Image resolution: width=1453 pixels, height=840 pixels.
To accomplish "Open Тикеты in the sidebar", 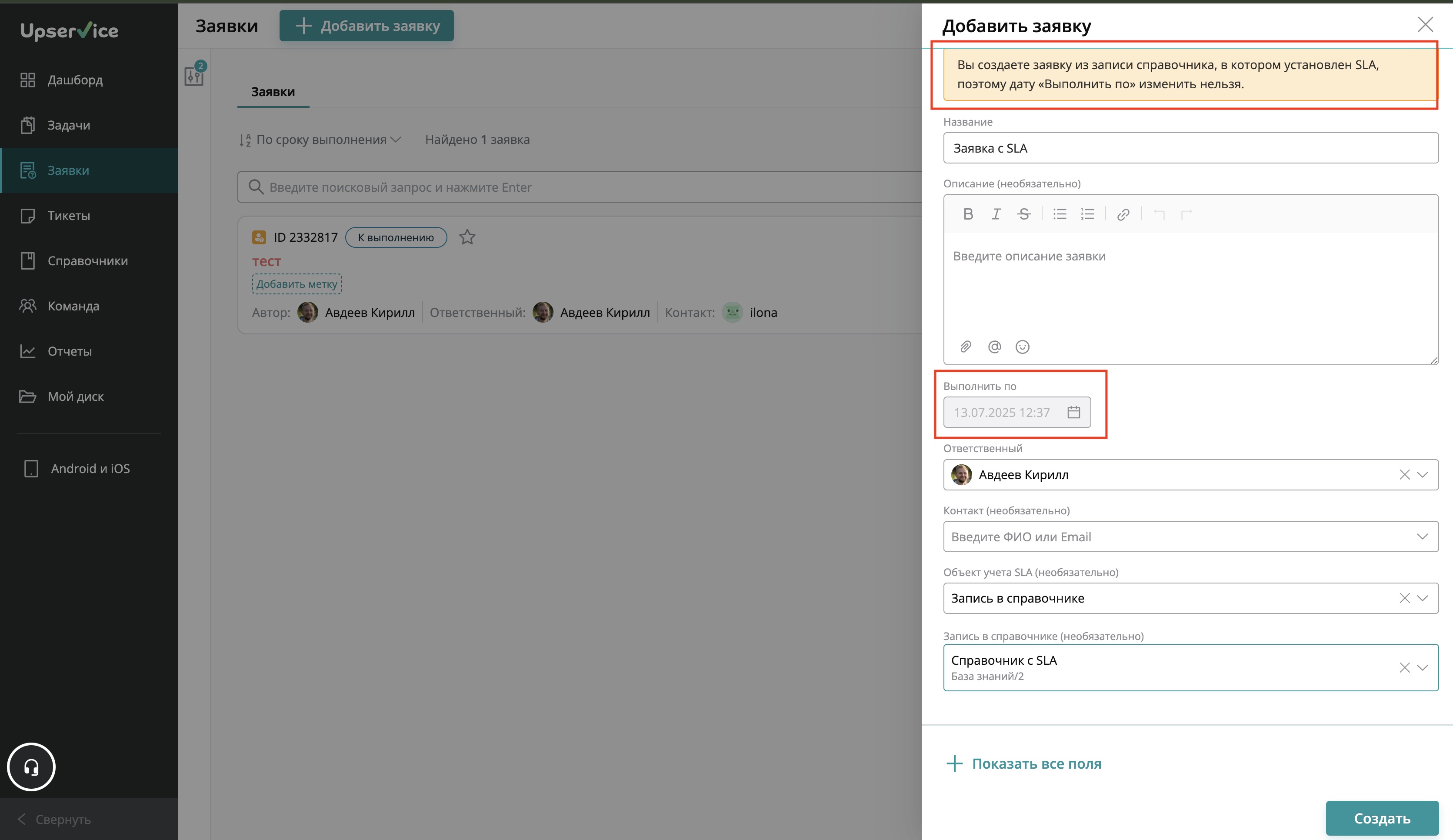I will pyautogui.click(x=69, y=216).
